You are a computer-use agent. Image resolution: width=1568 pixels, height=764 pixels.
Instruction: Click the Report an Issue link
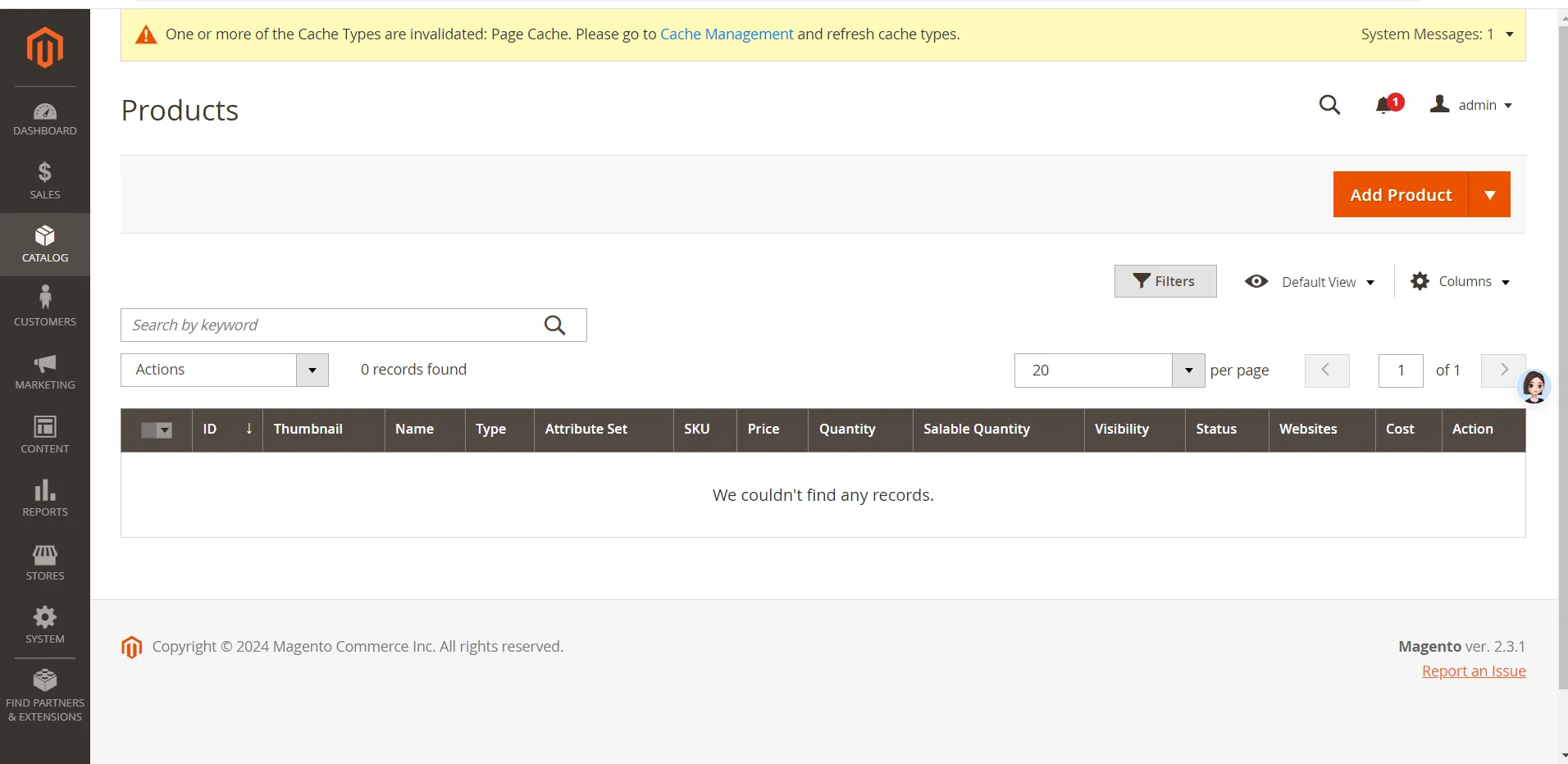coord(1474,671)
